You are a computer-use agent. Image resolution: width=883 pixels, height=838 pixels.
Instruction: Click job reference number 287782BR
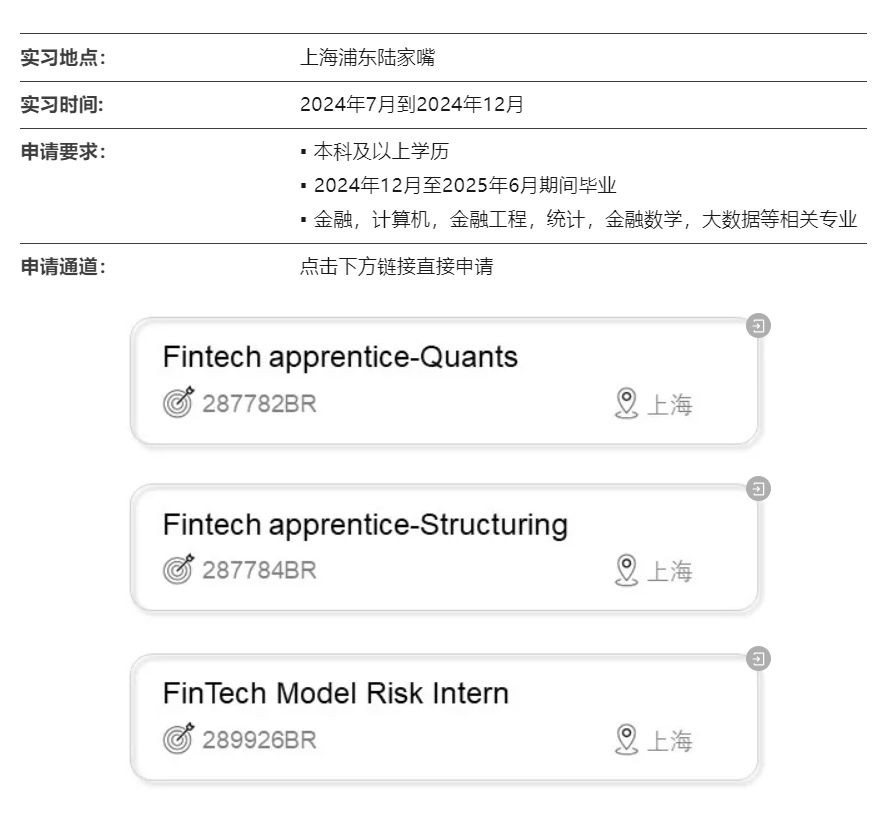pos(259,404)
